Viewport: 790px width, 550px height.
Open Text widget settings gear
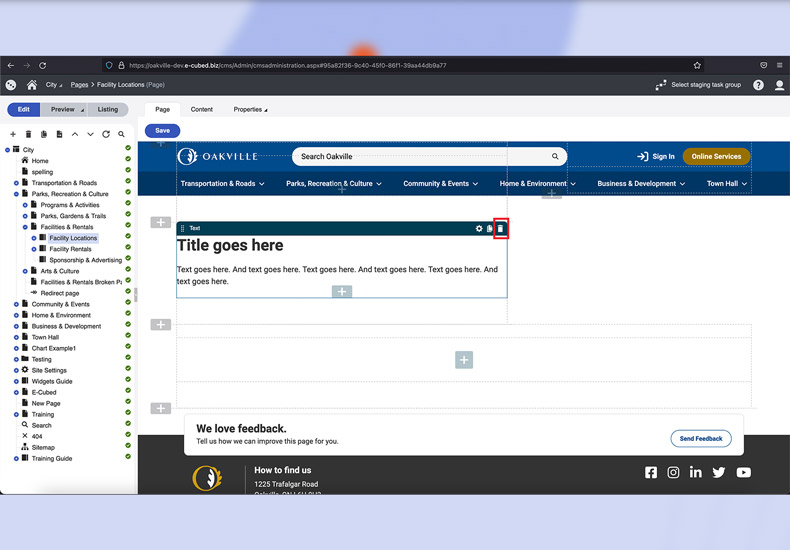pos(479,229)
